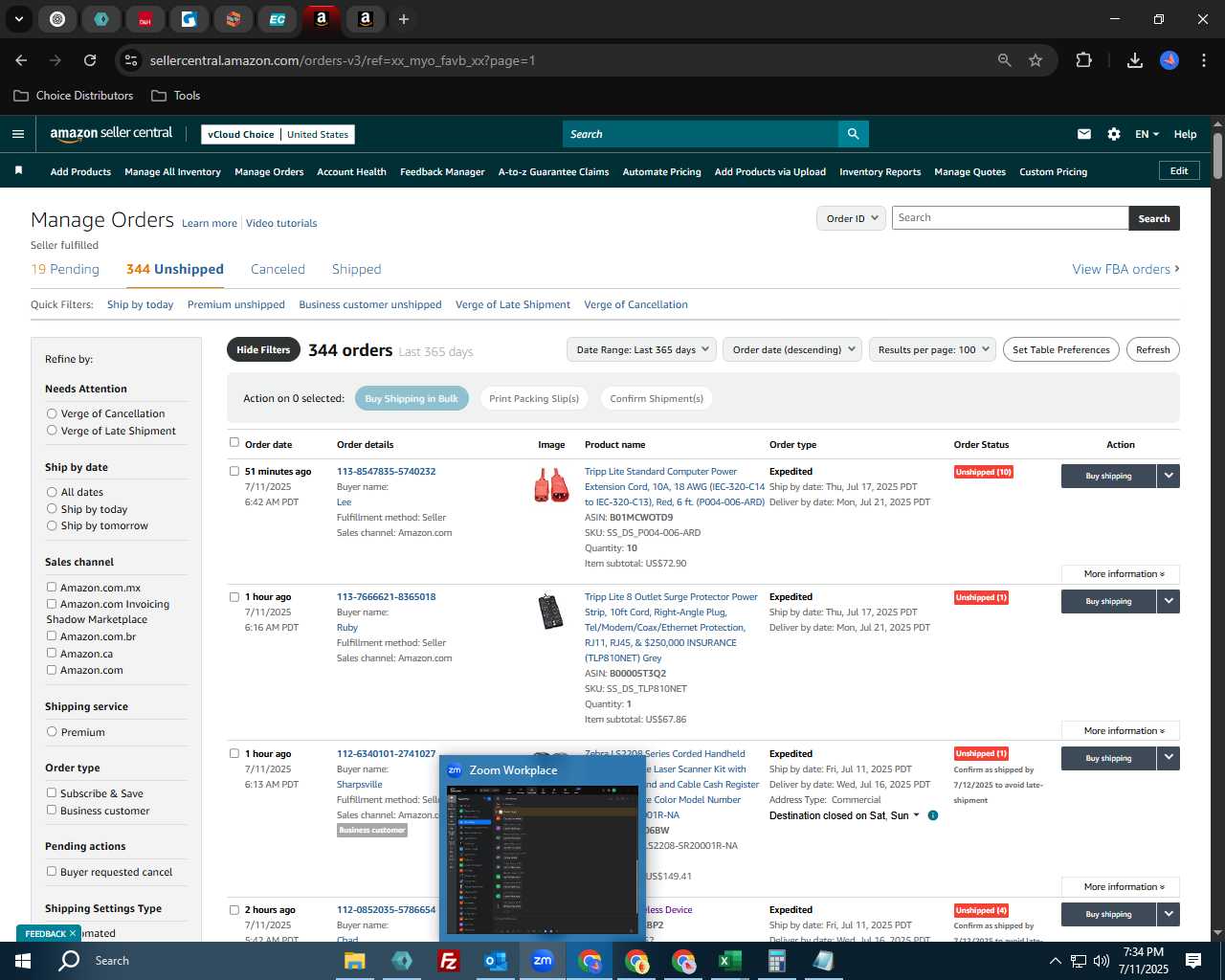Viewport: 1225px width, 980px height.
Task: Click the Hide Filters button
Action: (263, 349)
